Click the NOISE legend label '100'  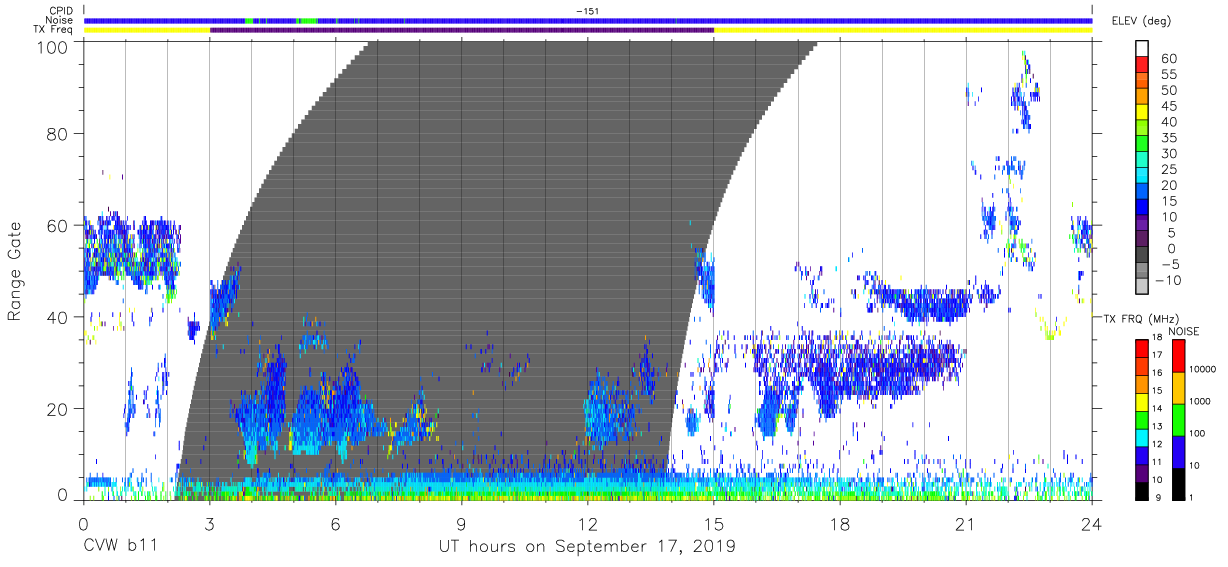click(1196, 434)
